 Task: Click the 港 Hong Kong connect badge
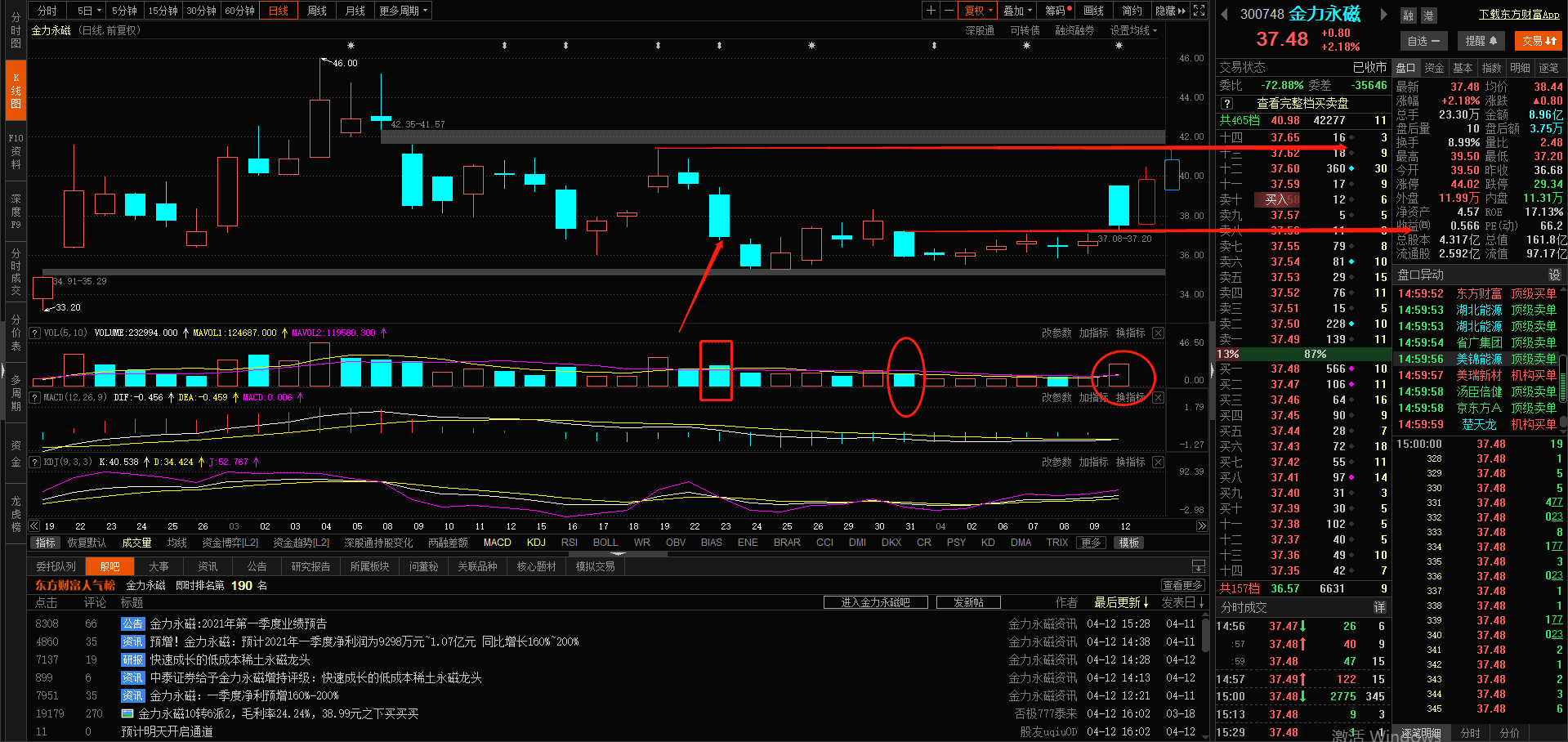tap(1427, 16)
